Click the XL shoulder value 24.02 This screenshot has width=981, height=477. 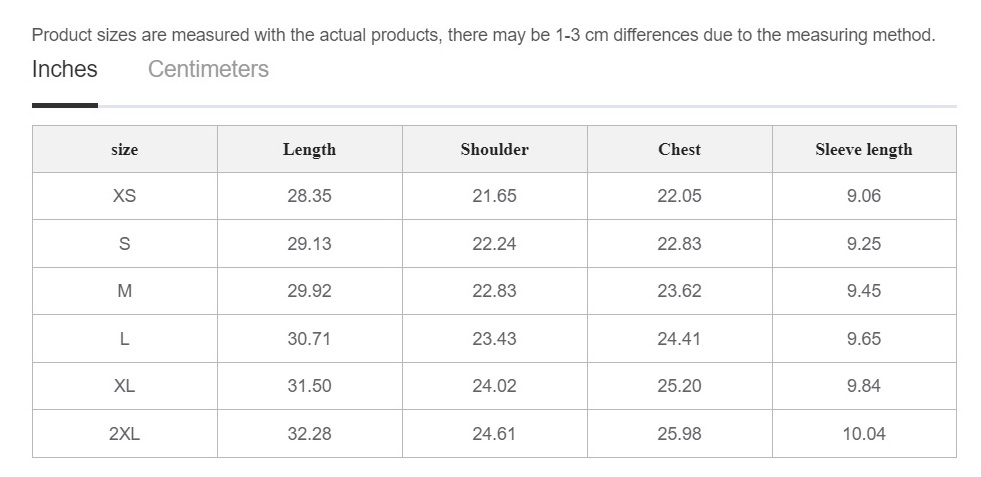(494, 386)
